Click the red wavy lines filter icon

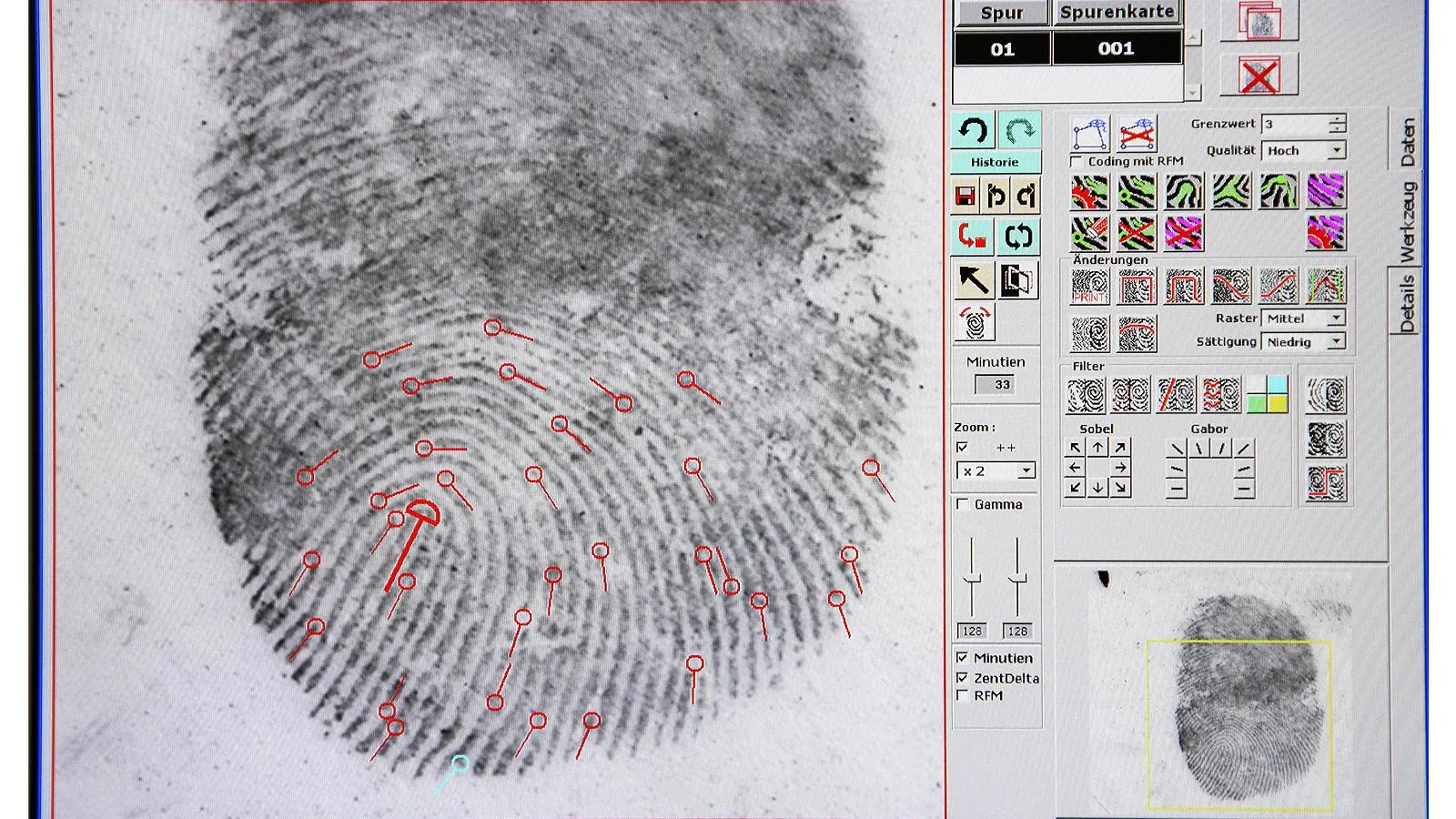point(1221,395)
